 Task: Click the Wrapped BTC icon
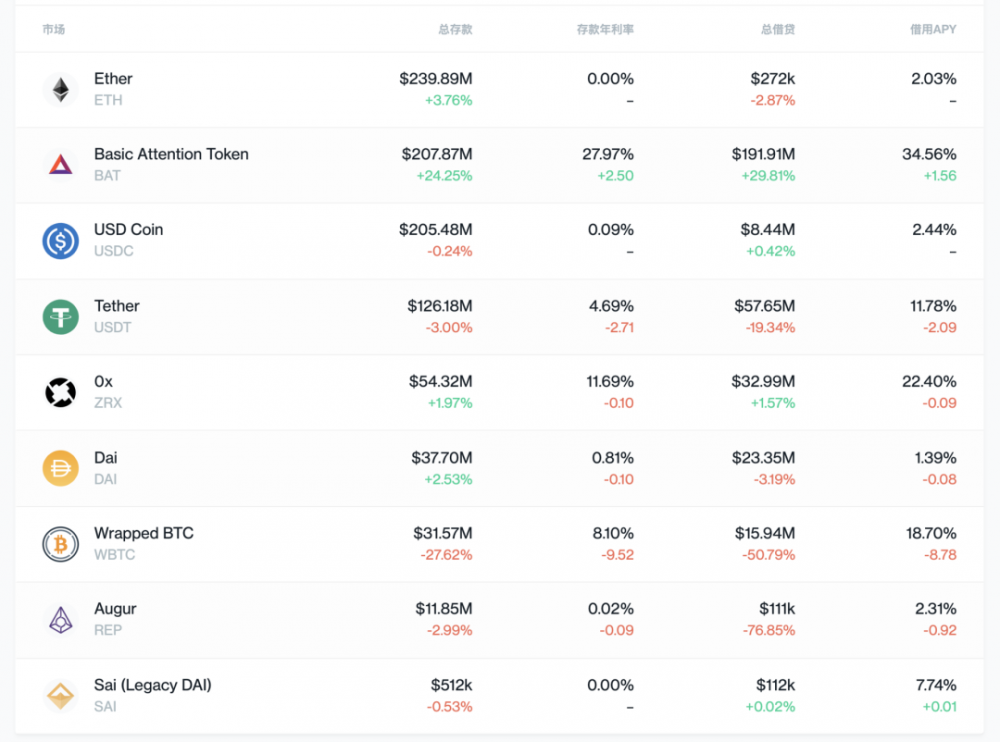pos(60,544)
